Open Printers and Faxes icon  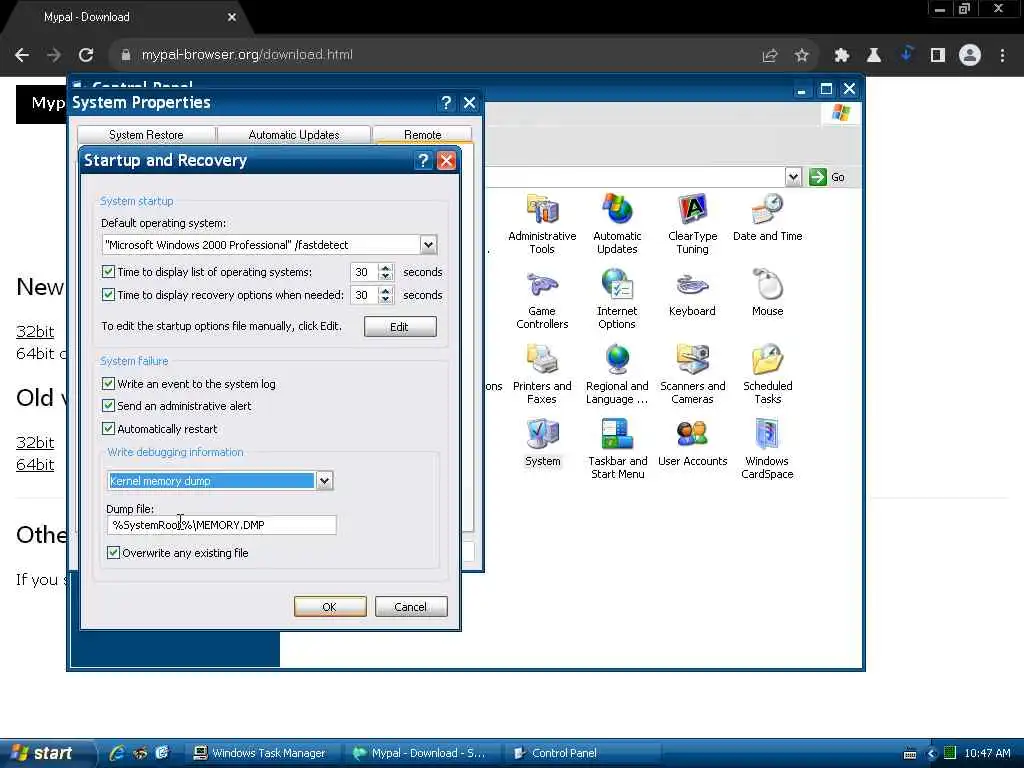(x=542, y=374)
